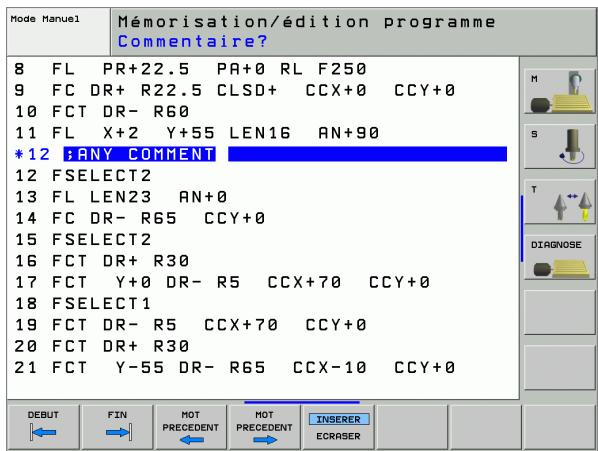Click the vertical softkey row indicator bar
The width and height of the screenshot is (598, 451).
click(521, 229)
